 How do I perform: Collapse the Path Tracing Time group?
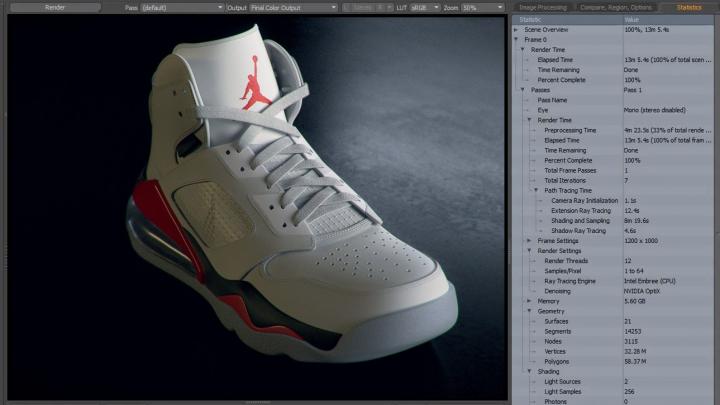536,190
